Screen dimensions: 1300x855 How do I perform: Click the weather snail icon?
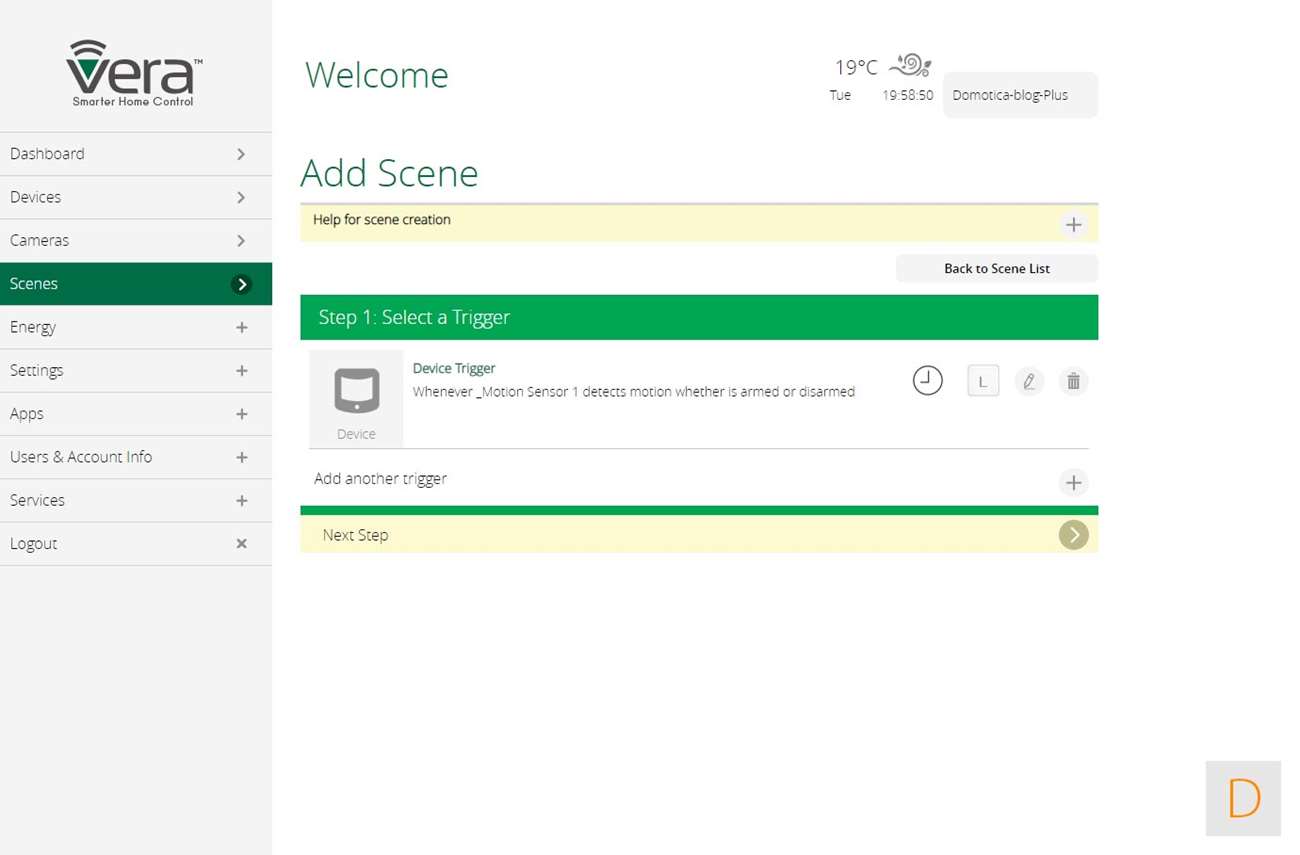pos(910,65)
